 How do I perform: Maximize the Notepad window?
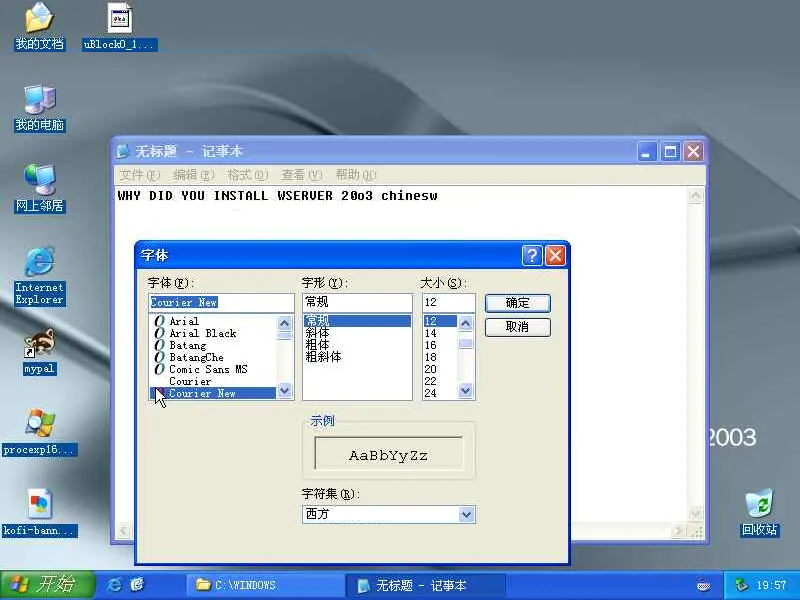(x=670, y=151)
